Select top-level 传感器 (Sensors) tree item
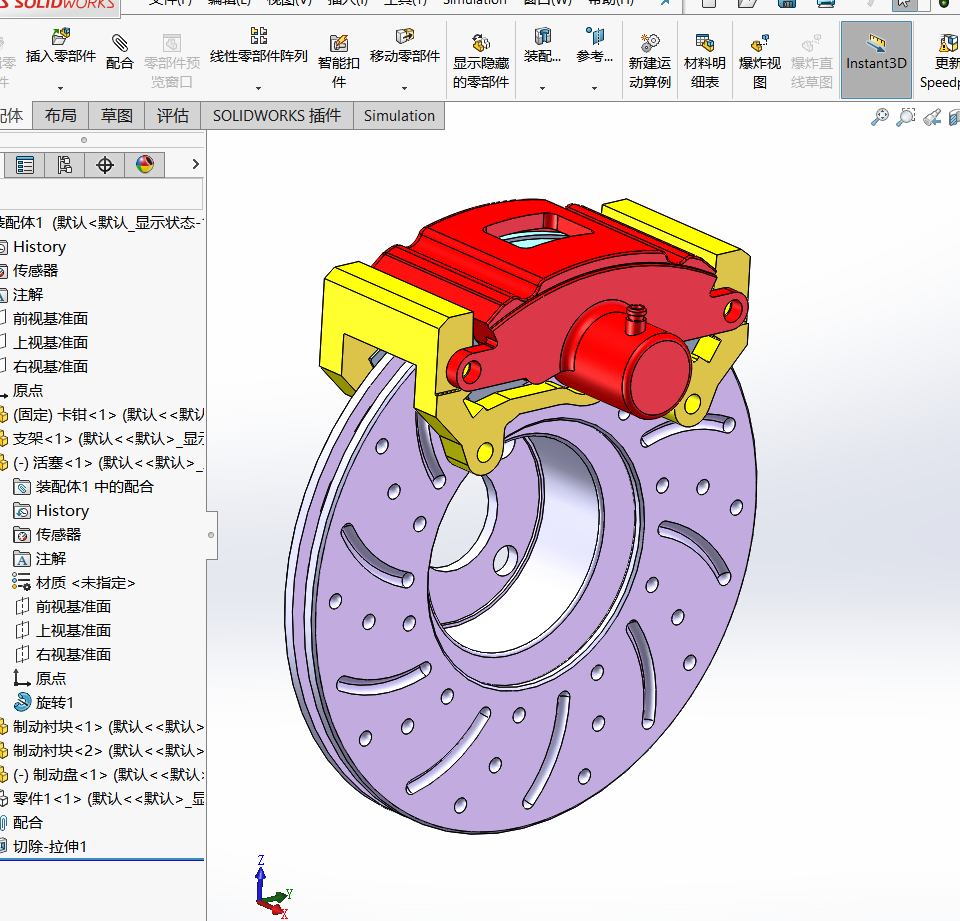Viewport: 960px width, 921px height. coord(35,271)
